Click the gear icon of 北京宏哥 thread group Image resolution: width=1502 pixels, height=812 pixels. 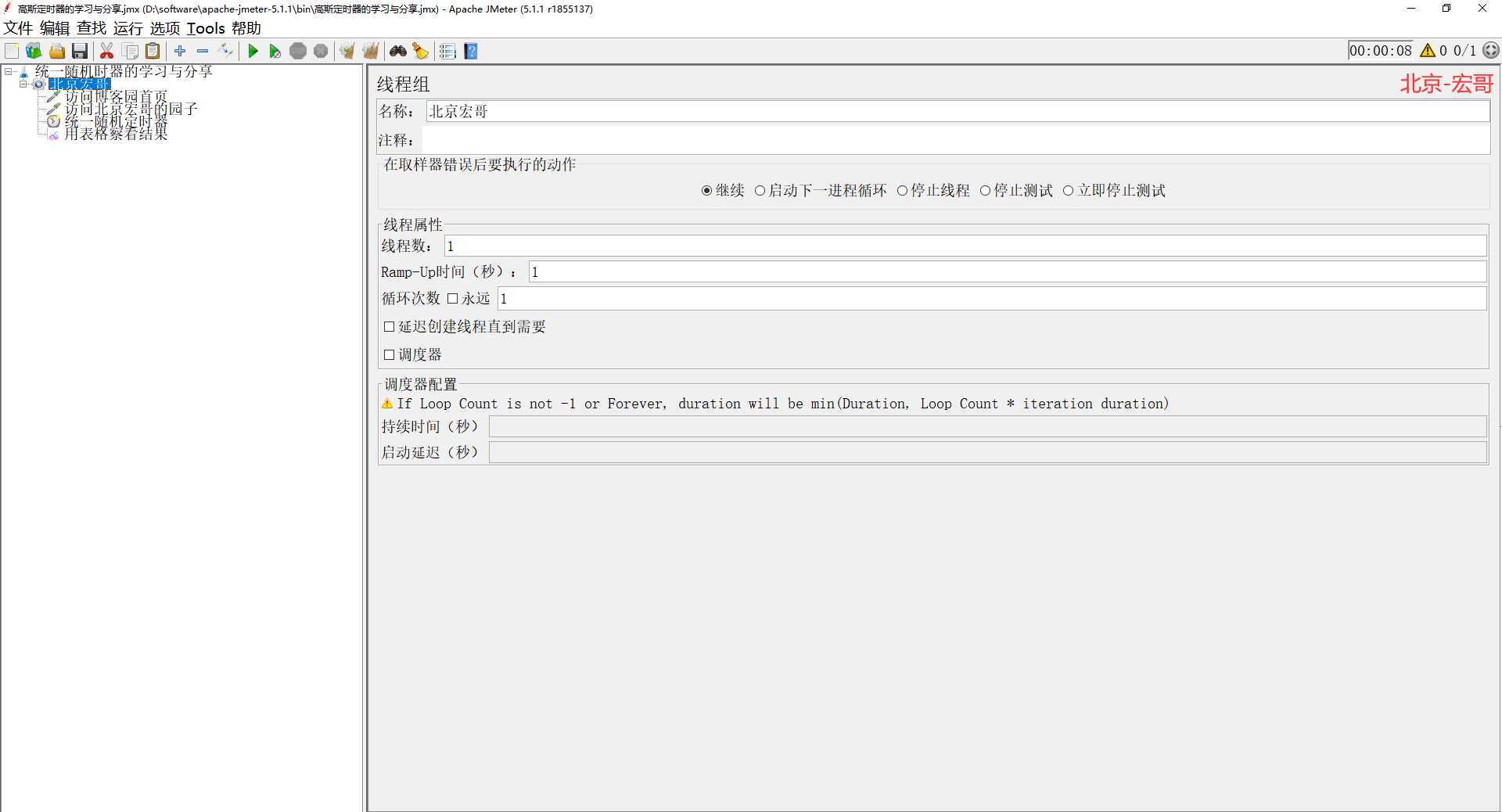(x=38, y=84)
